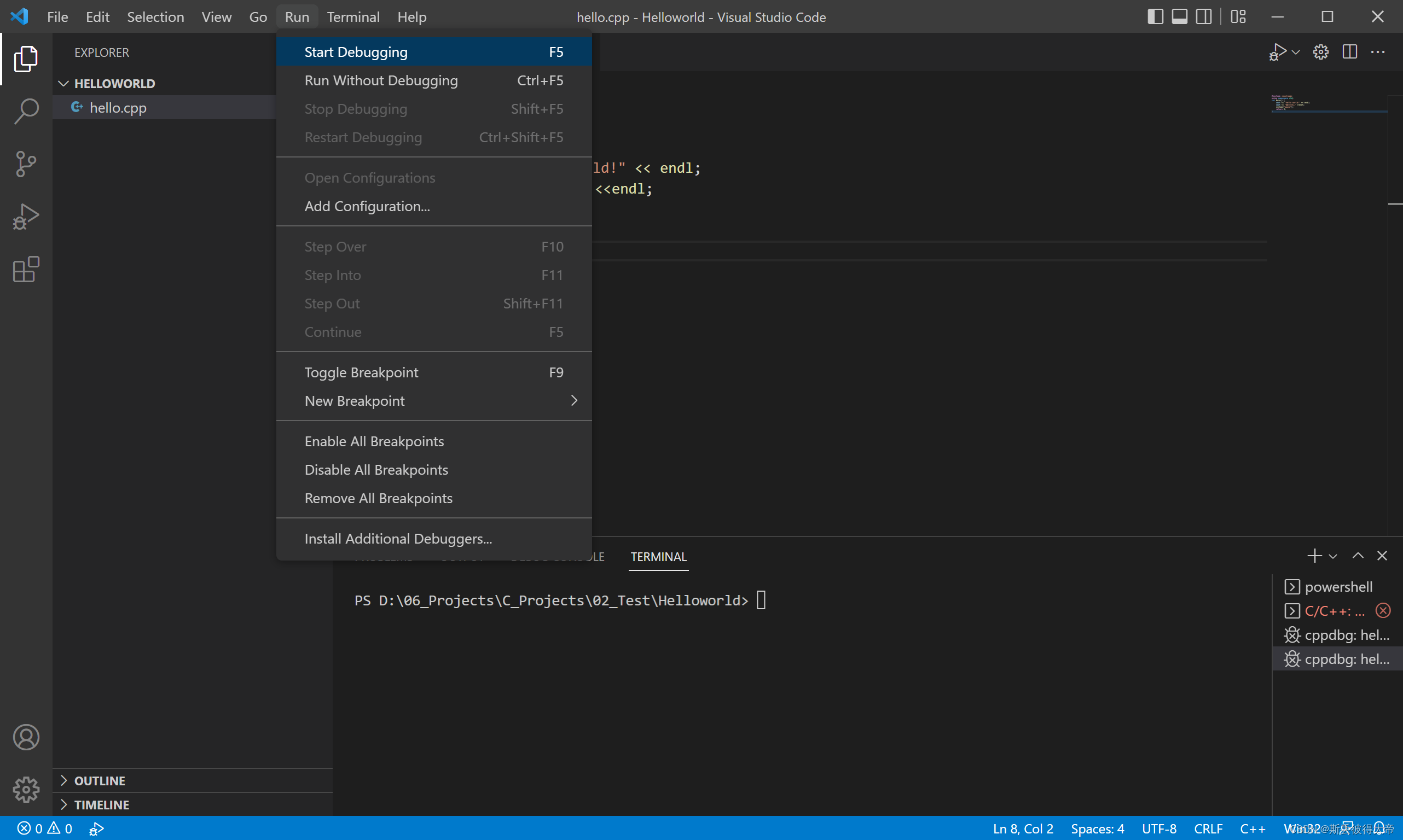
Task: Open the Accounts icon in activity bar
Action: 26,737
